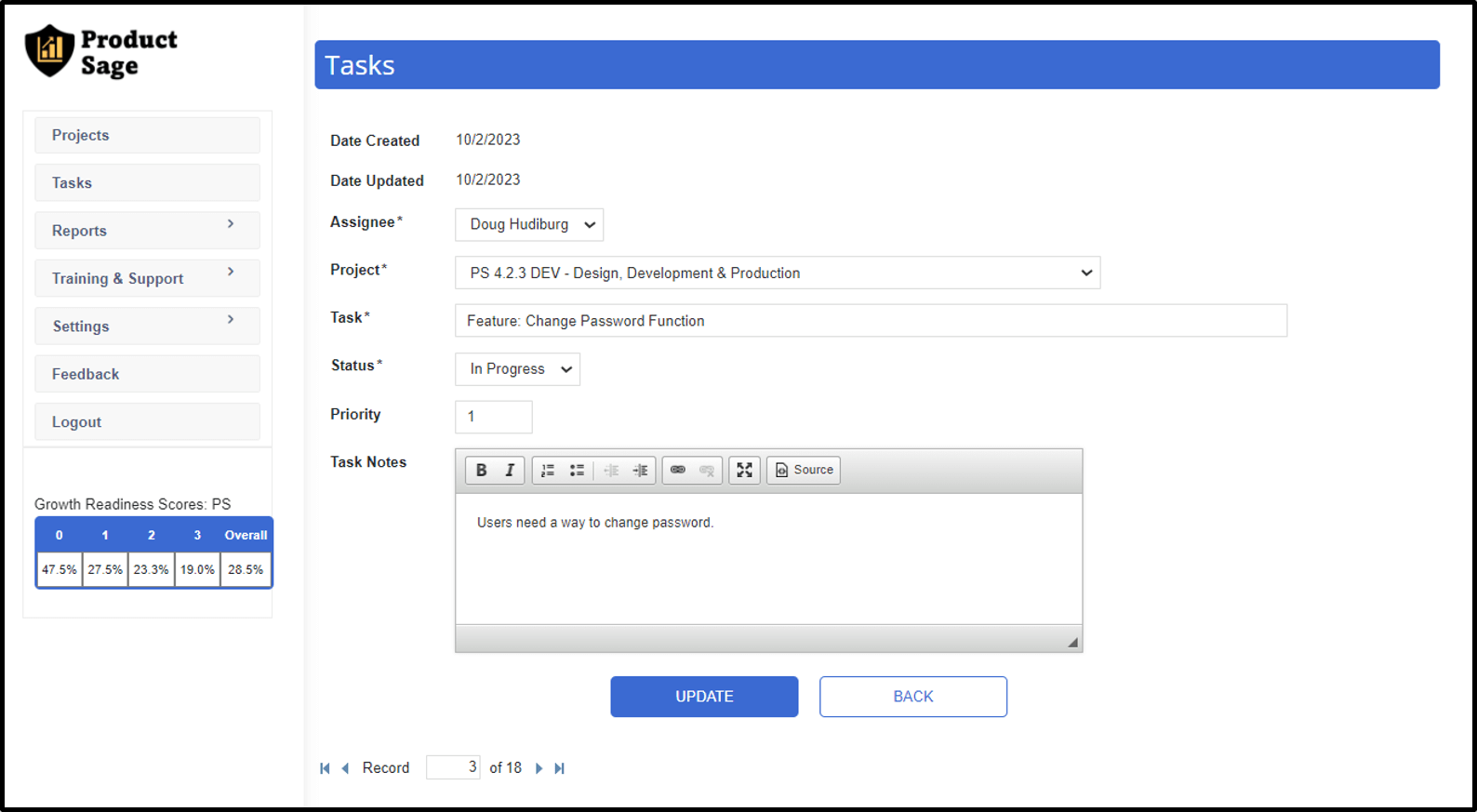Open the Status dropdown

point(517,369)
